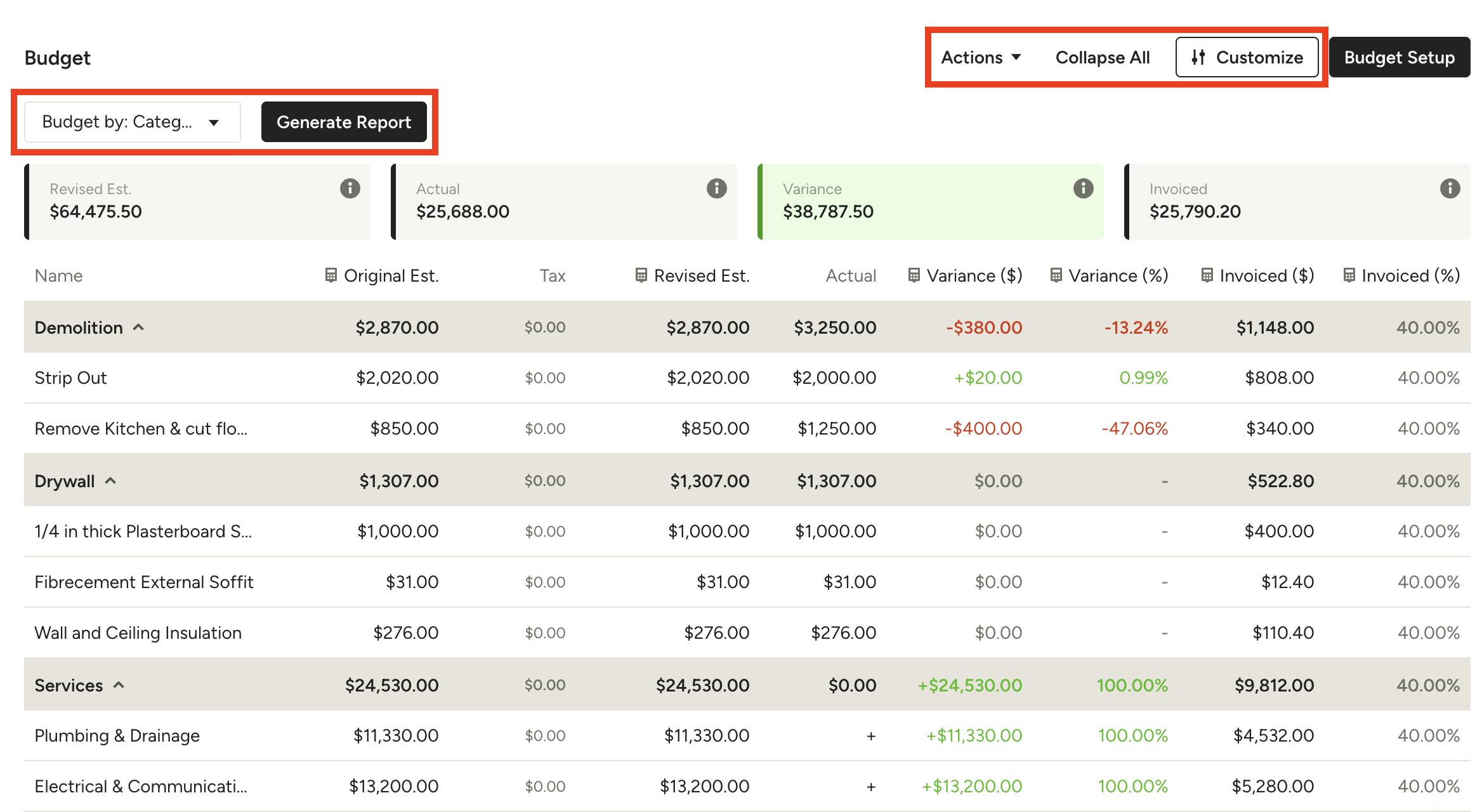Click the Invoiced card info icon
Image resolution: width=1482 pixels, height=812 pixels.
point(1450,188)
